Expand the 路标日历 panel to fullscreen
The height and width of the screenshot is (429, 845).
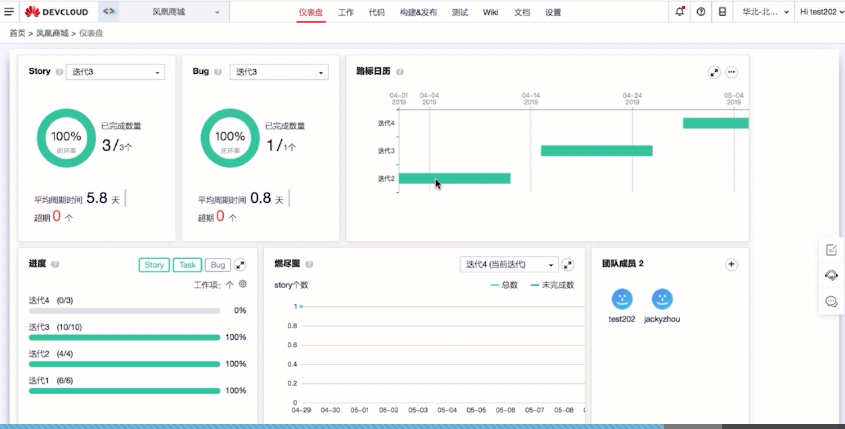pos(714,72)
